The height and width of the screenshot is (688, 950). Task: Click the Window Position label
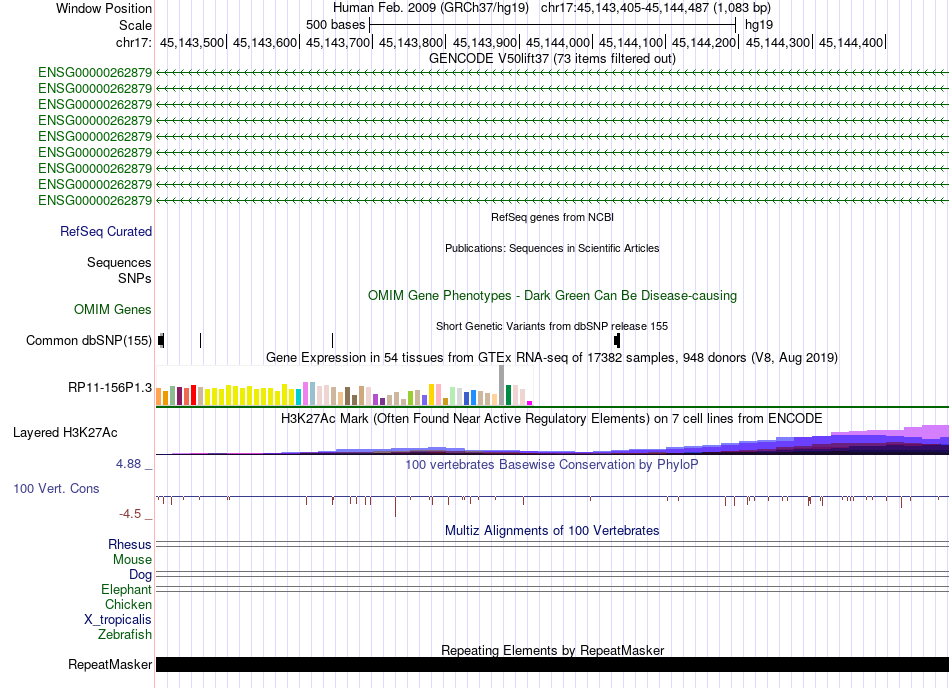(104, 8)
